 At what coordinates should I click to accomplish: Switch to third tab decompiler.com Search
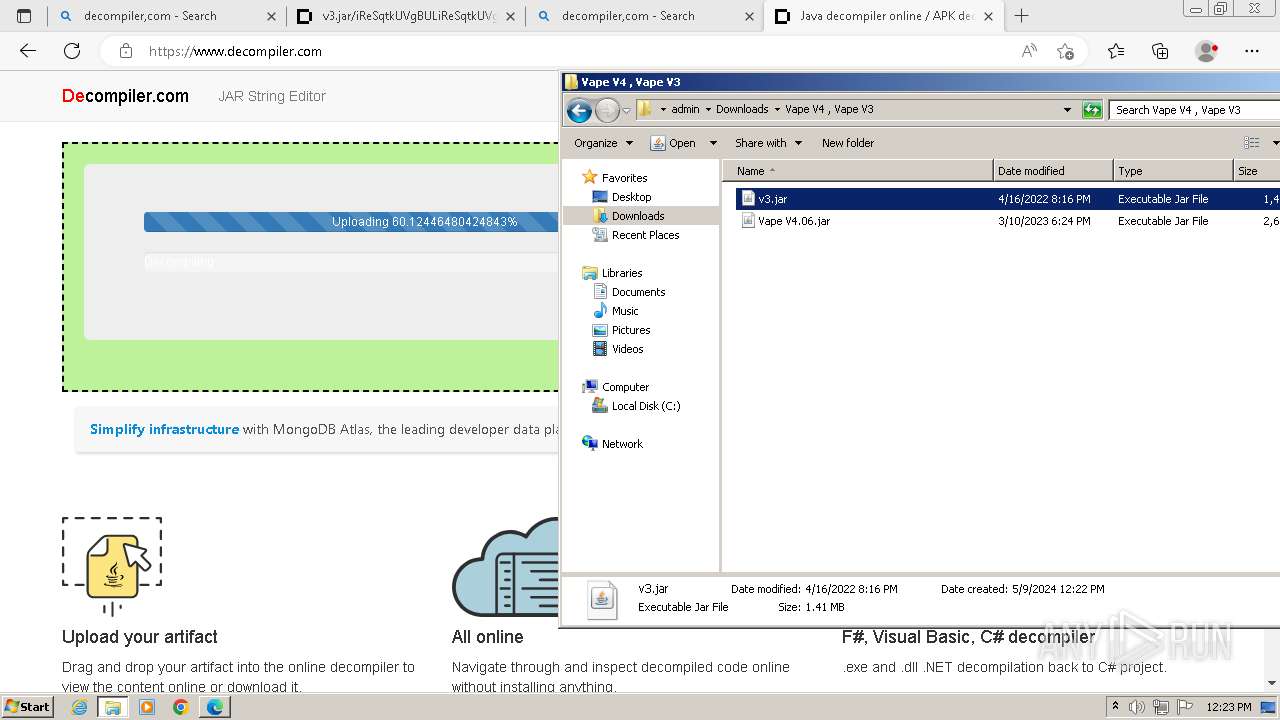click(x=644, y=16)
